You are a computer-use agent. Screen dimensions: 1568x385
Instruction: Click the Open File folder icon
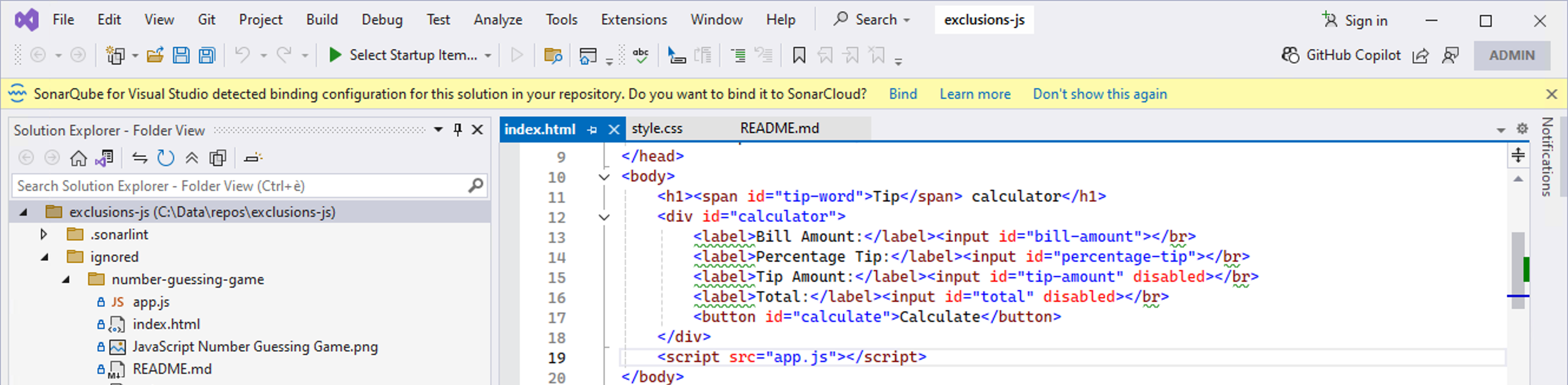[x=155, y=56]
